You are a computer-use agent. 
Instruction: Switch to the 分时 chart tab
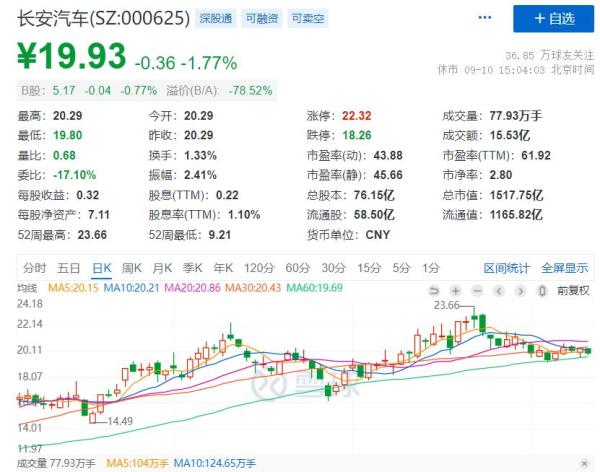tap(34, 268)
